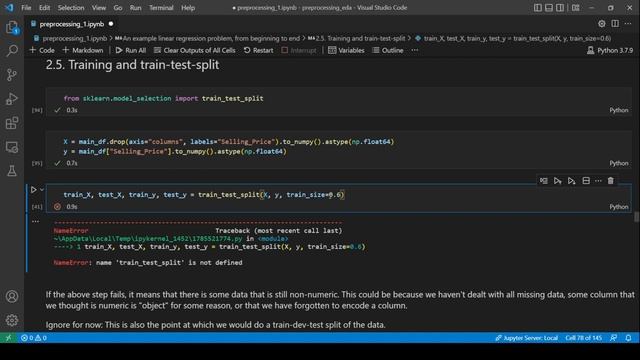Add a new Code cell

pyautogui.click(x=42, y=50)
